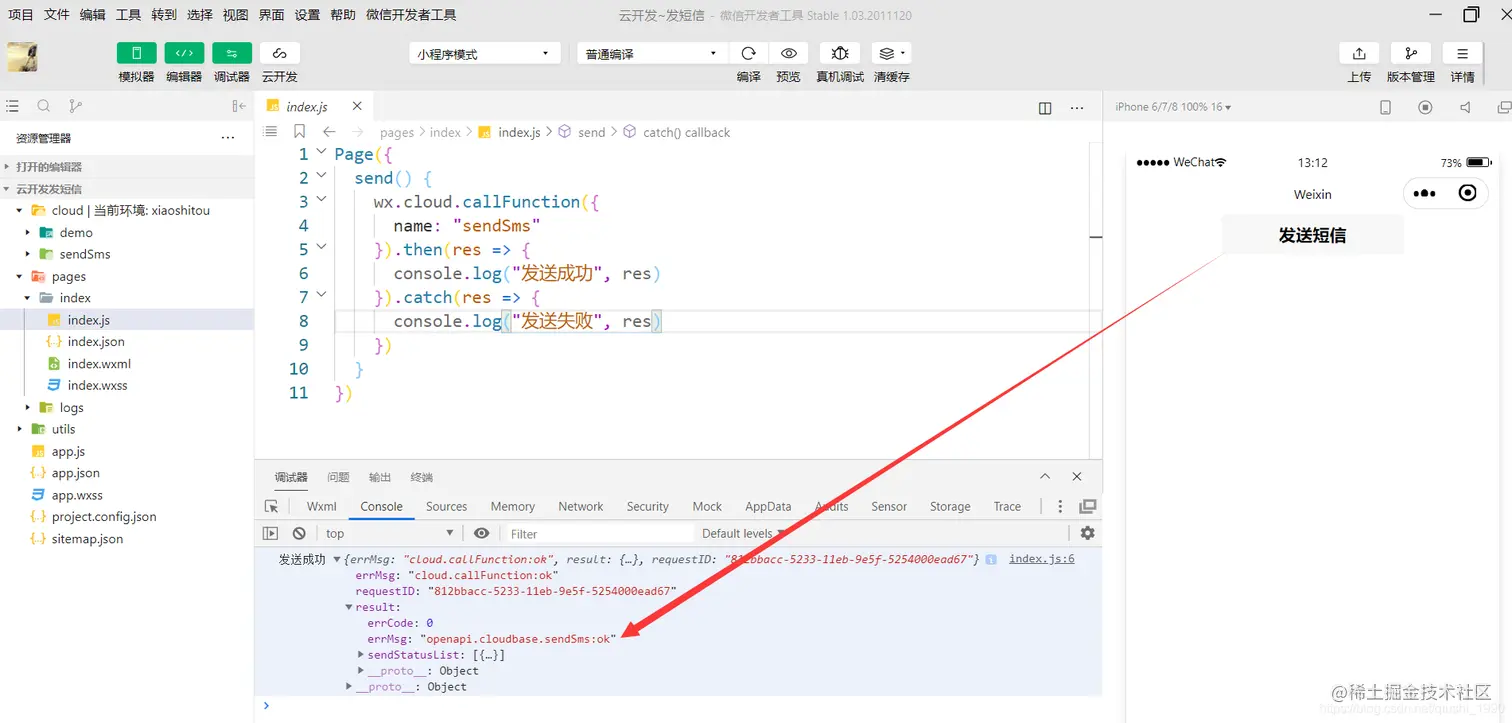Toggle the 模拟器 simulator button
Viewport: 1512px width, 723px height.
click(x=136, y=54)
